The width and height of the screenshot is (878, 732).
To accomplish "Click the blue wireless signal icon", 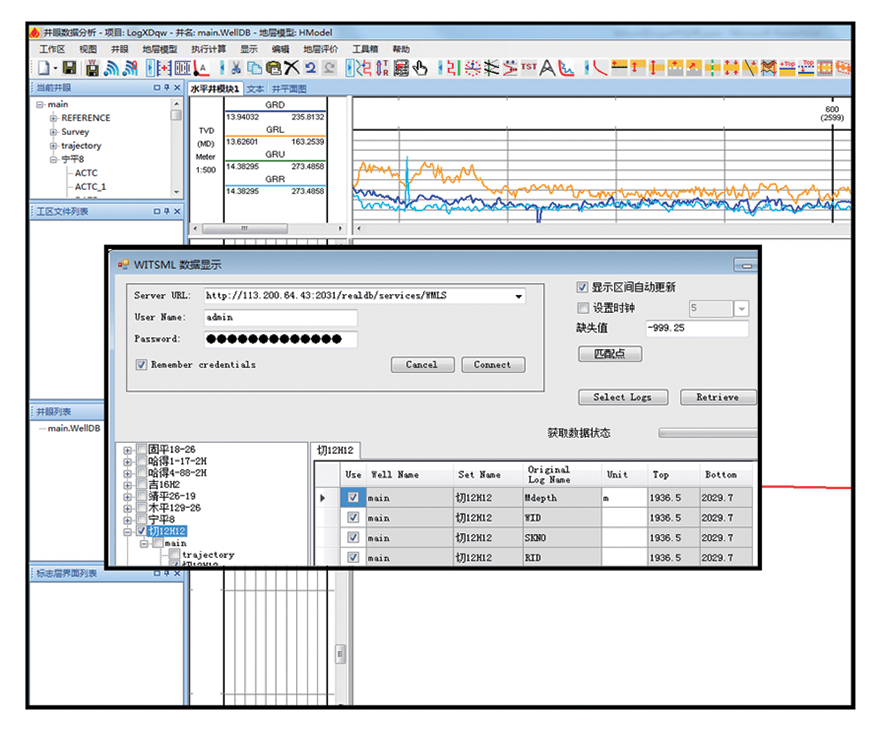I will pyautogui.click(x=111, y=68).
